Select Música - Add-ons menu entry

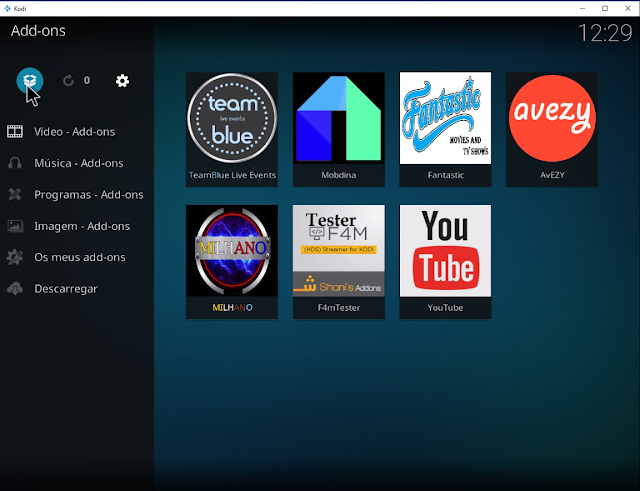tap(79, 163)
